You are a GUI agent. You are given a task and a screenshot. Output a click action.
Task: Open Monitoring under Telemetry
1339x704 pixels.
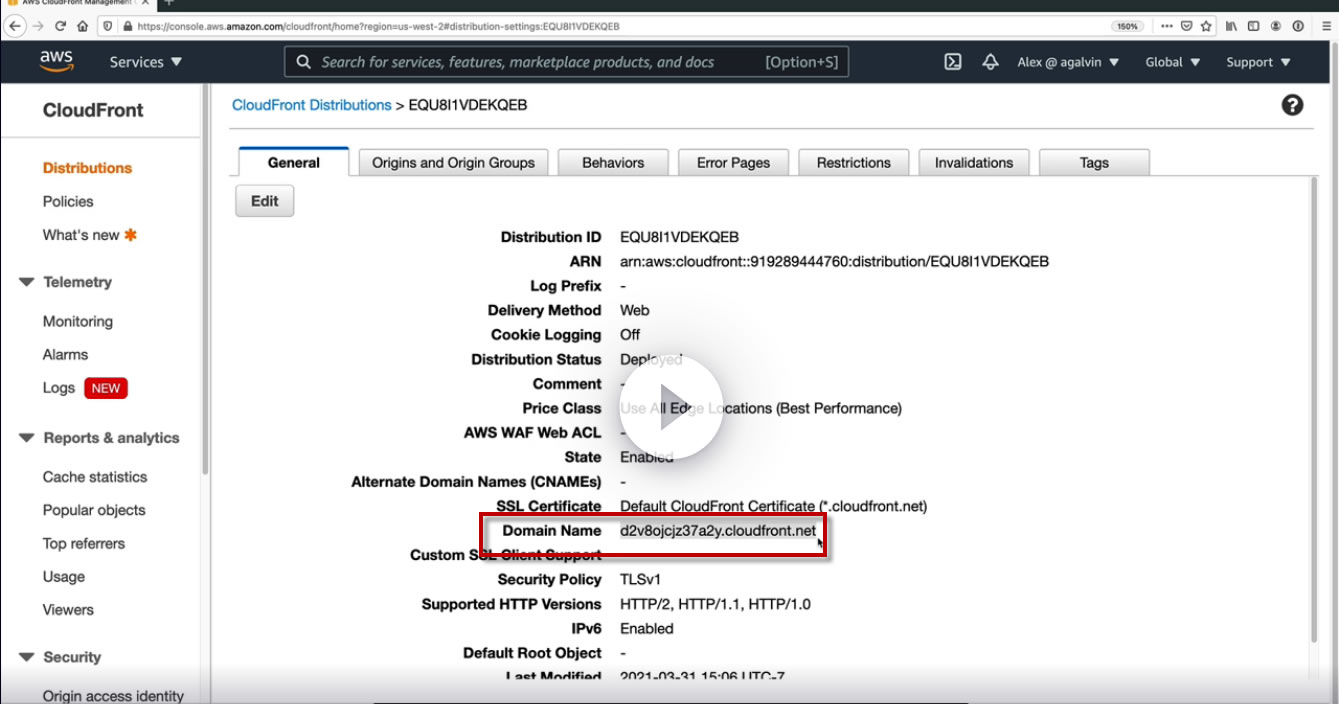click(78, 321)
